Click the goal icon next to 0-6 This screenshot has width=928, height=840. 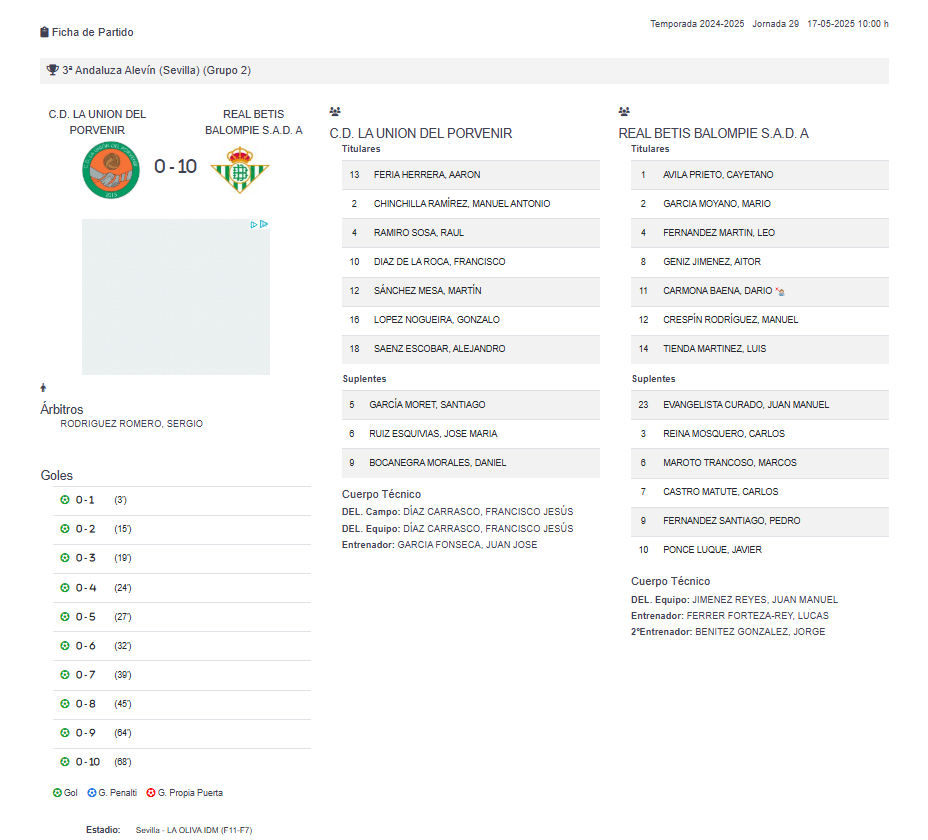coord(65,645)
